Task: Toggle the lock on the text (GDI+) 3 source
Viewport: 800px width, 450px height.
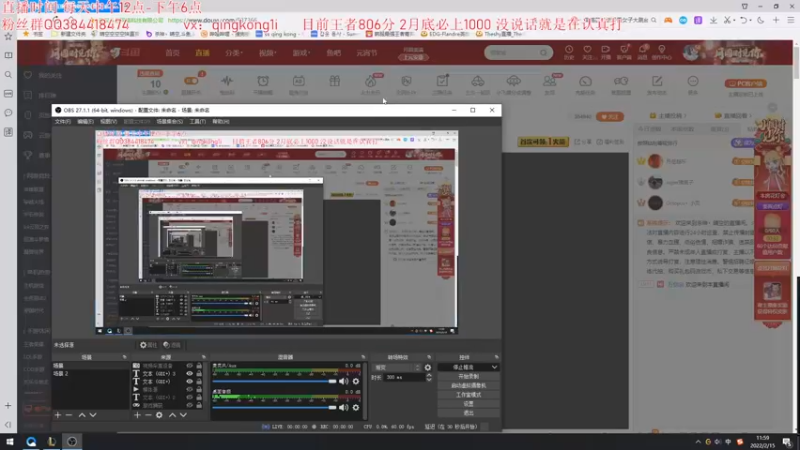Action: (x=199, y=373)
